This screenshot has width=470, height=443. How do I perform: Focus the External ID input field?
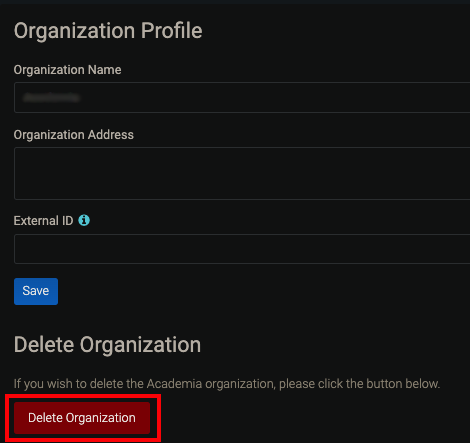242,249
